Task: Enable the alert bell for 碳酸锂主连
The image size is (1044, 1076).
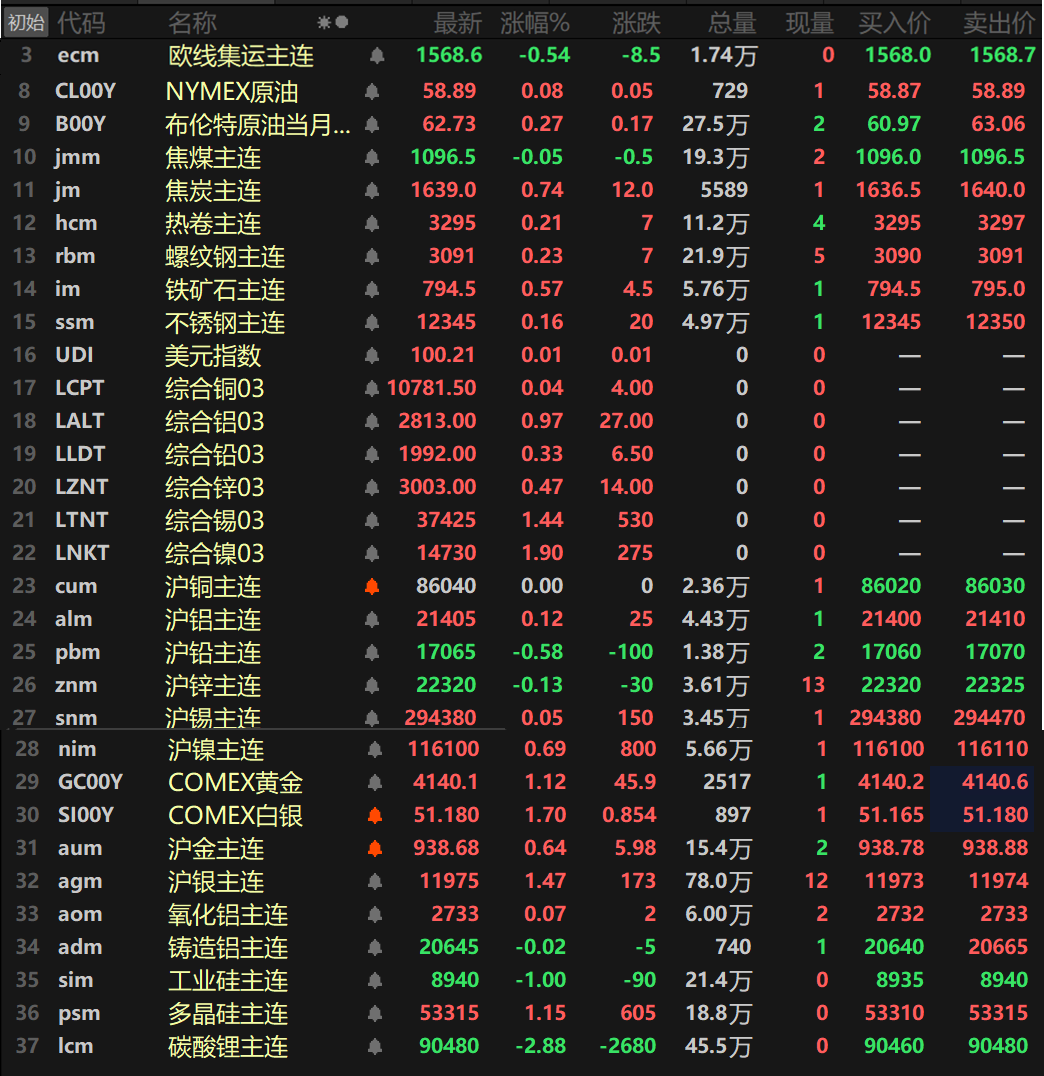Action: pos(375,1046)
